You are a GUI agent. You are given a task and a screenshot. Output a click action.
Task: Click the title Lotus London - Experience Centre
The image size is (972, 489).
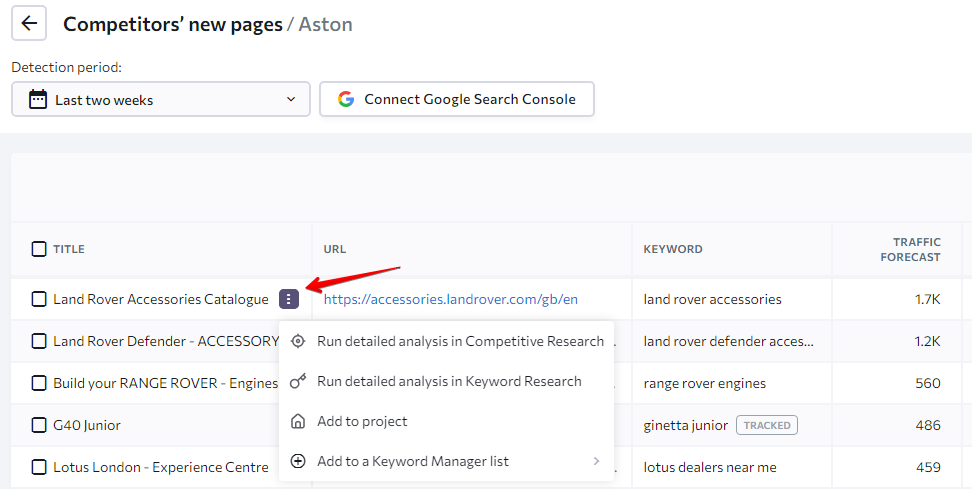point(161,467)
